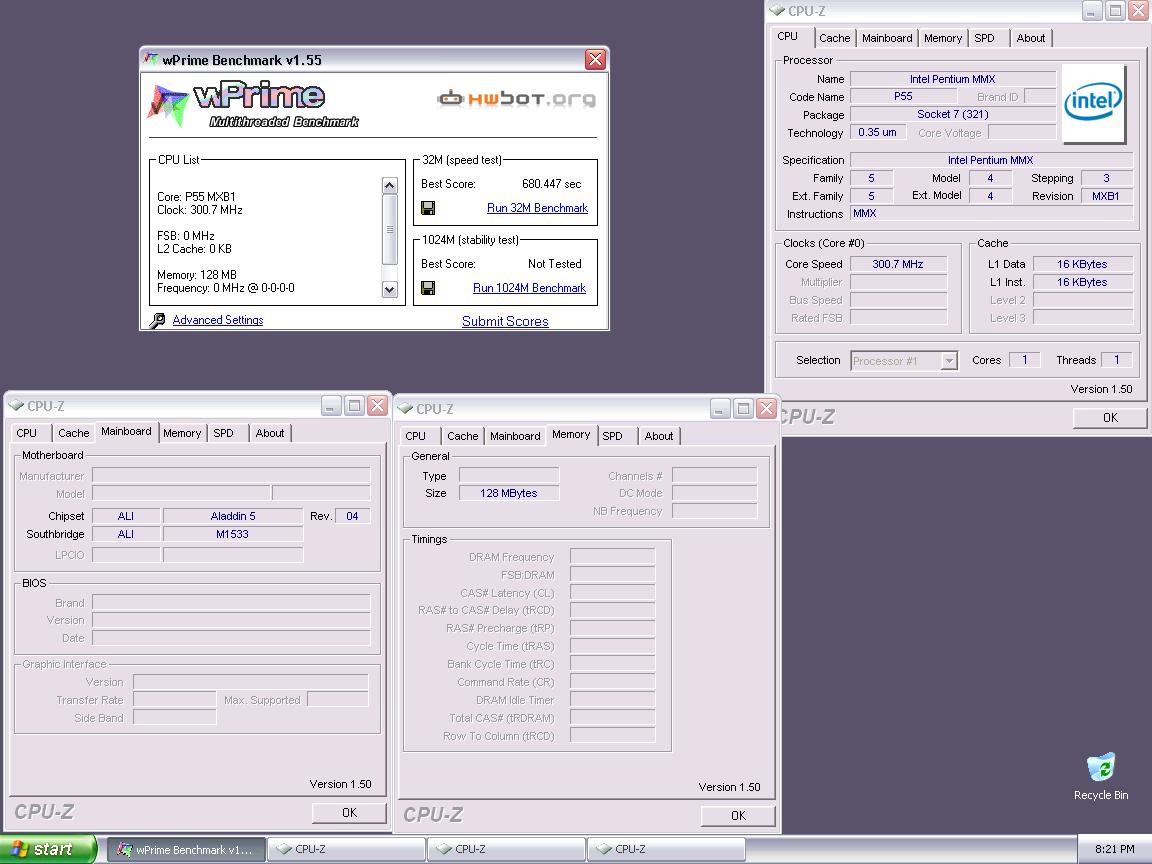This screenshot has height=864, width=1152.
Task: Open wPrime Benchmark taskbar button
Action: 186,850
